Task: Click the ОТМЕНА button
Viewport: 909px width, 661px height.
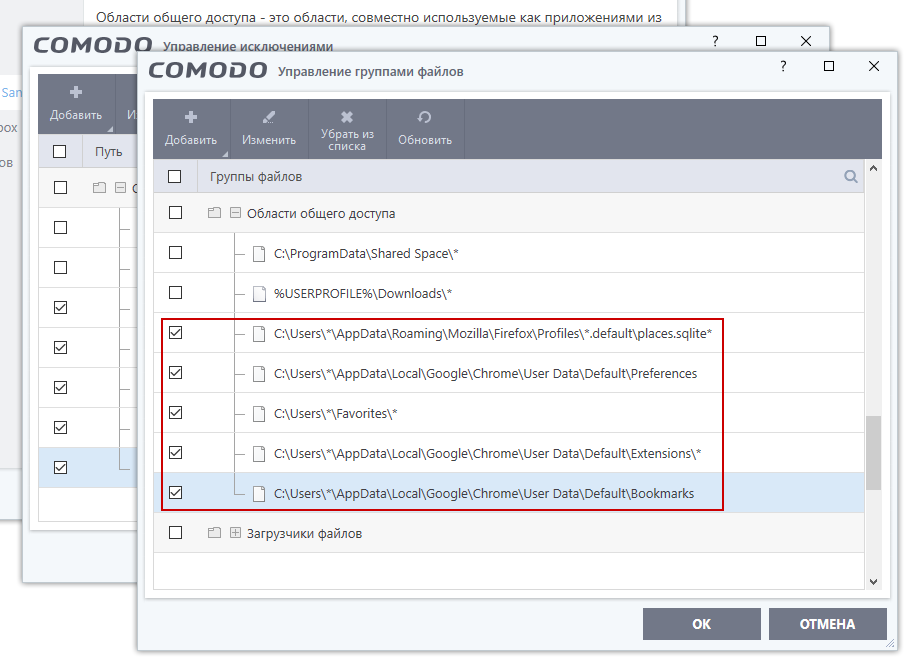Action: click(x=827, y=624)
